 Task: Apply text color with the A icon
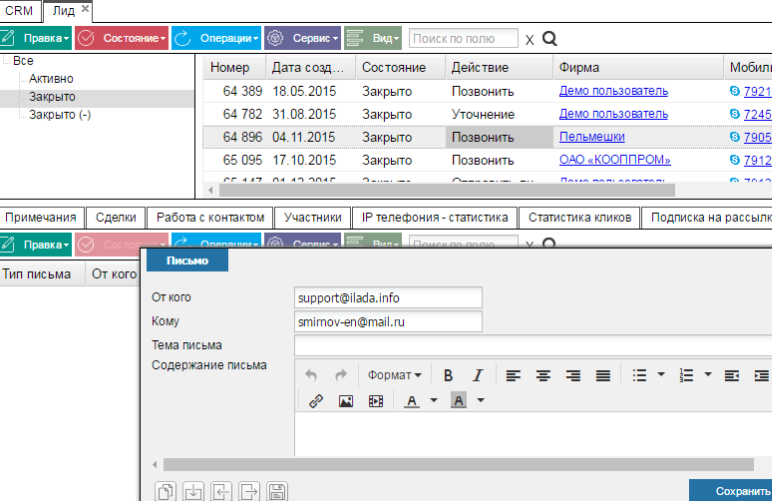point(412,401)
